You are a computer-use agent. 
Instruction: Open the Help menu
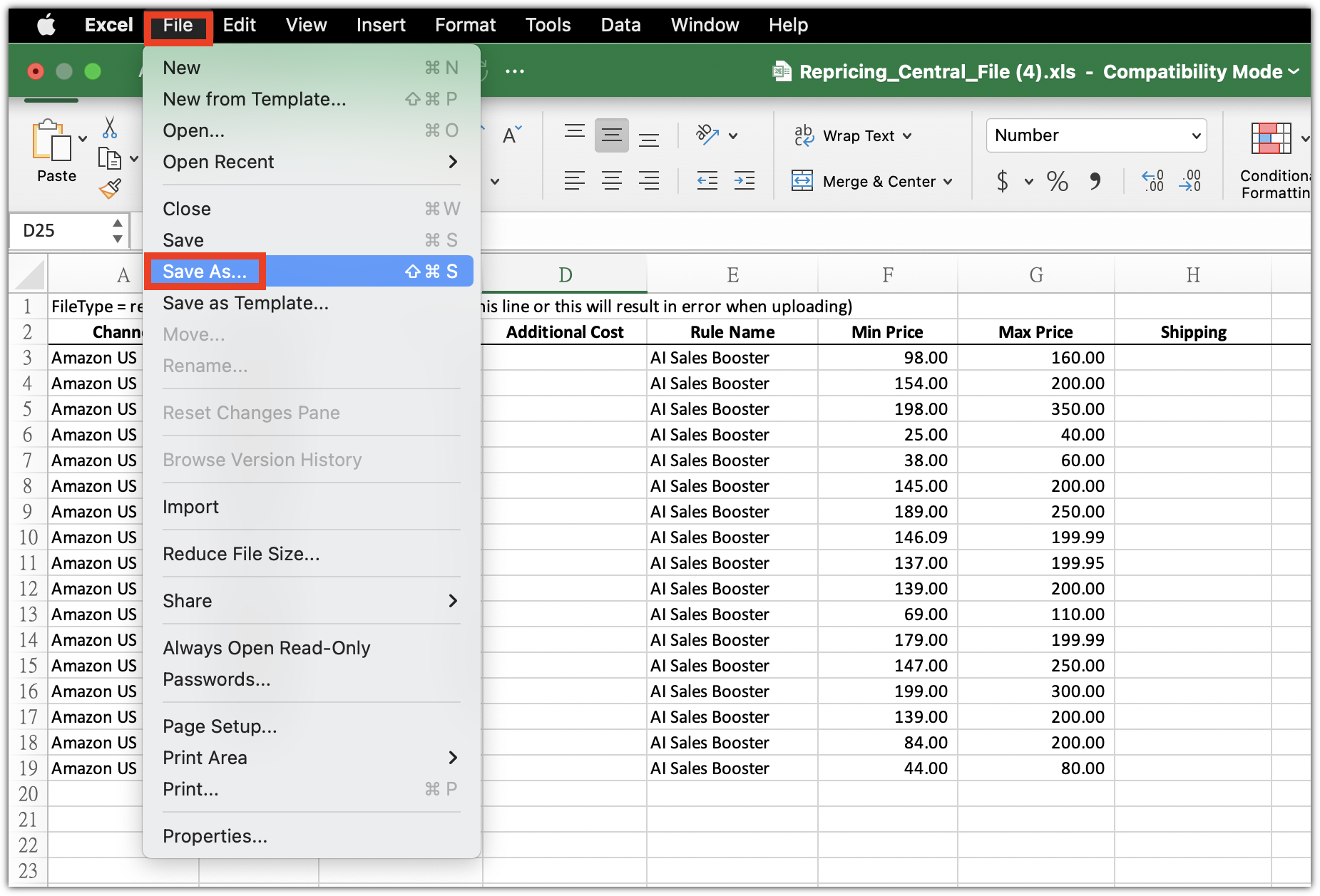788,26
